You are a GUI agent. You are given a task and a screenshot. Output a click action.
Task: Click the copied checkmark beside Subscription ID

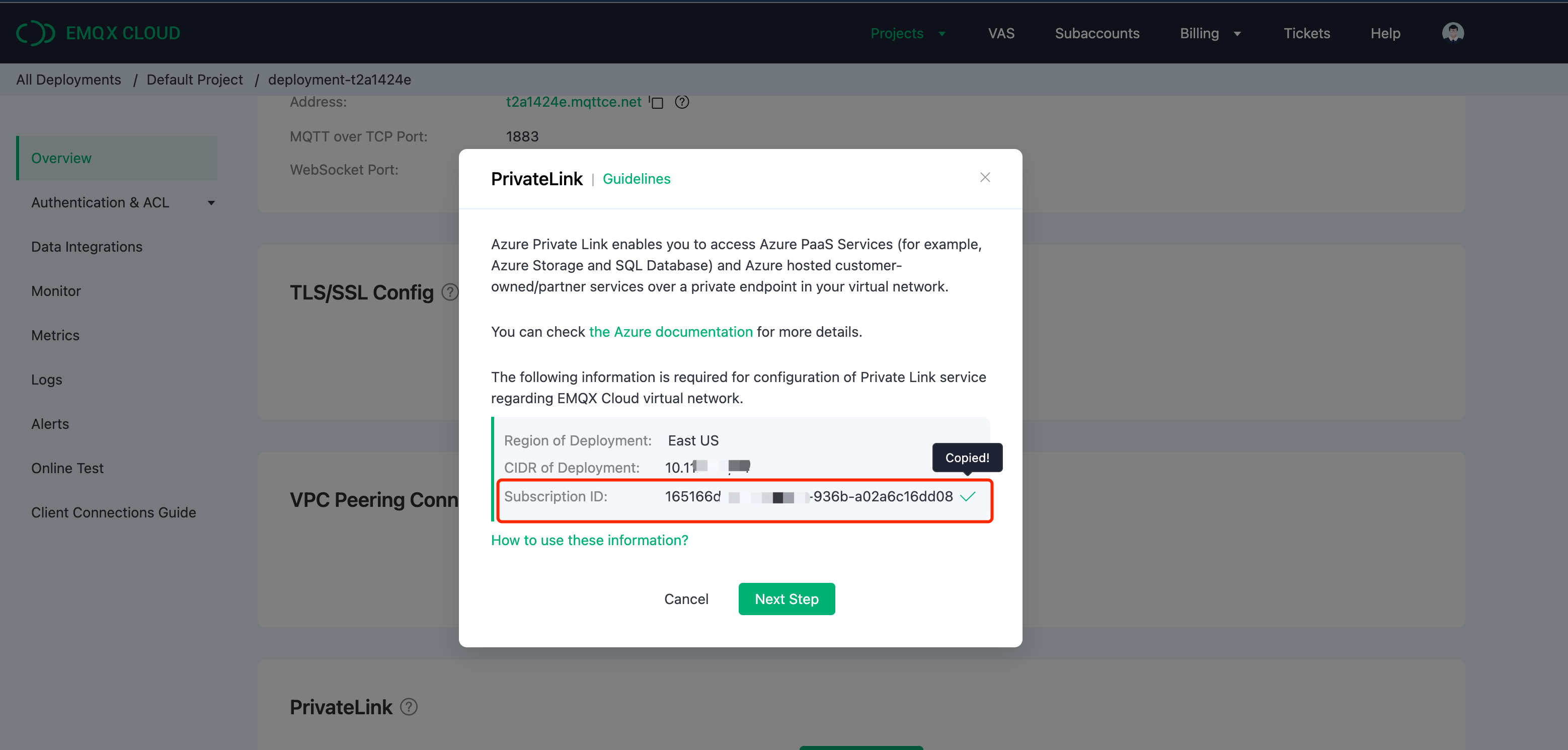tap(967, 497)
